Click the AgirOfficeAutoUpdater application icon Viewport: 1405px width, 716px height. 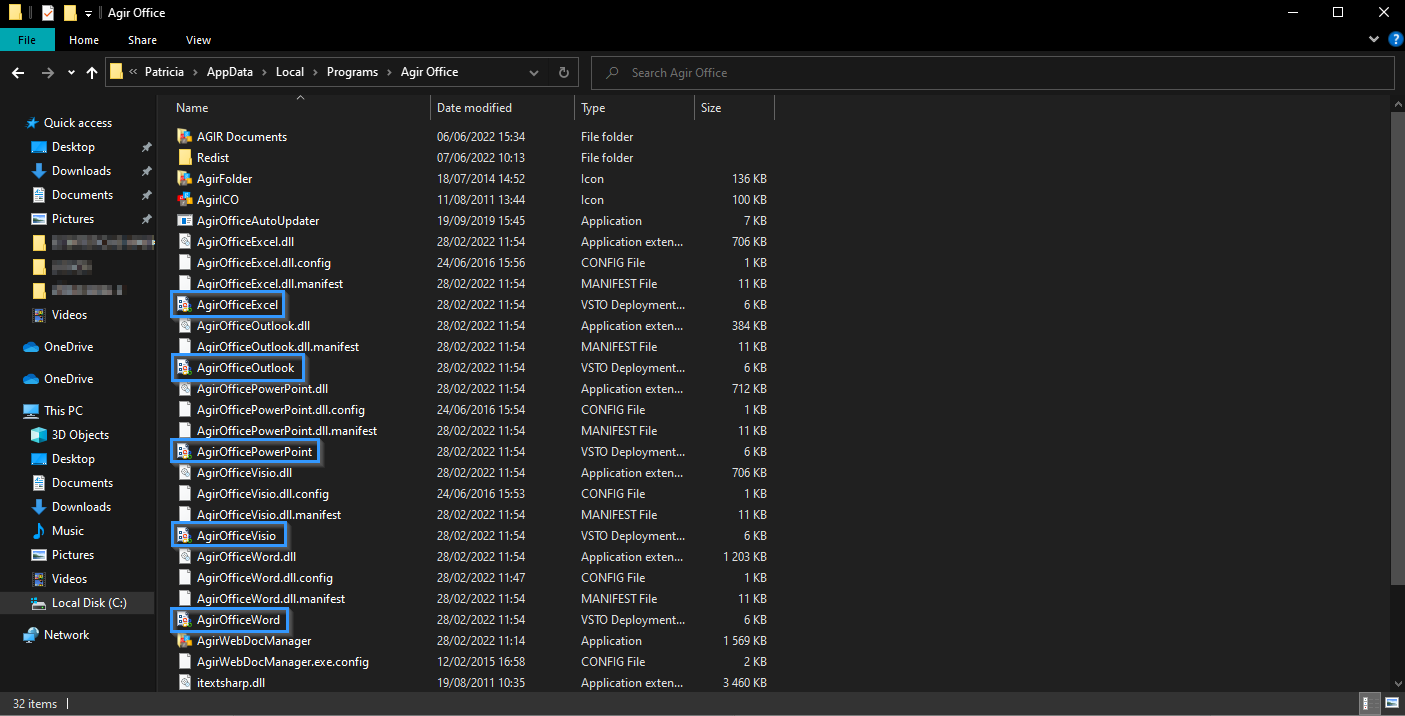pyautogui.click(x=184, y=221)
